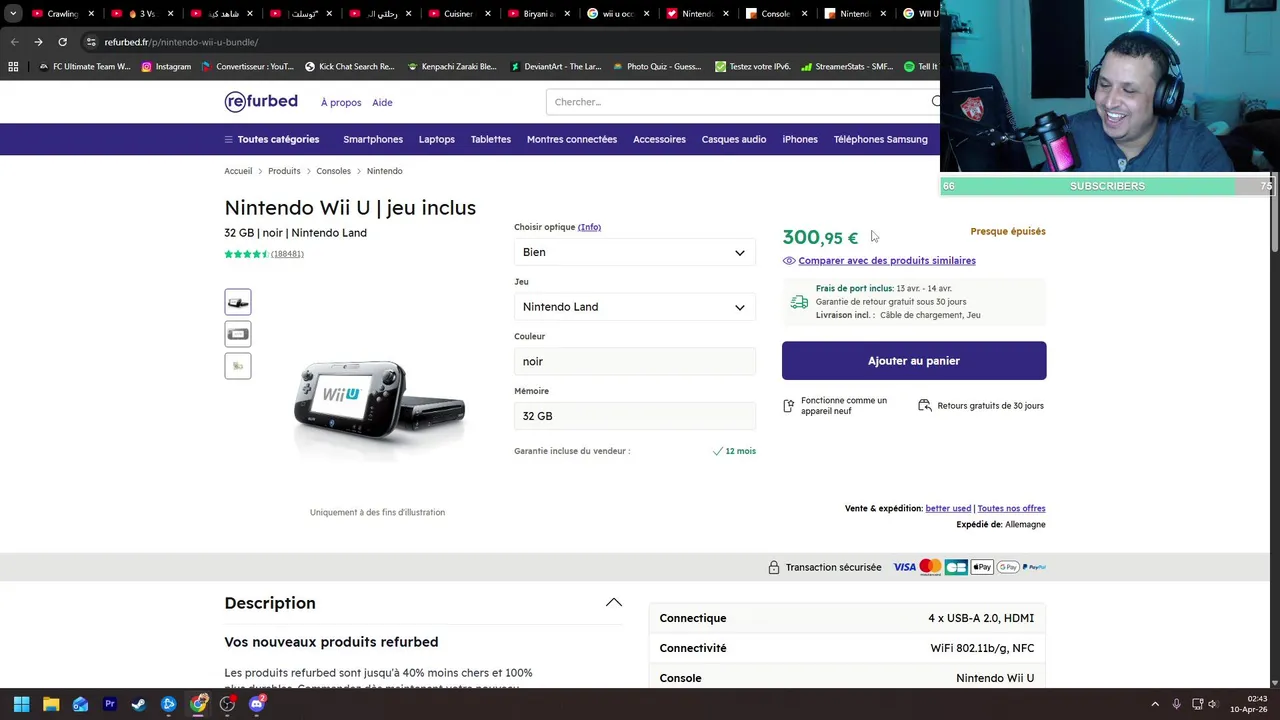The image size is (1280, 720).
Task: Open the Laptops category
Action: point(437,139)
